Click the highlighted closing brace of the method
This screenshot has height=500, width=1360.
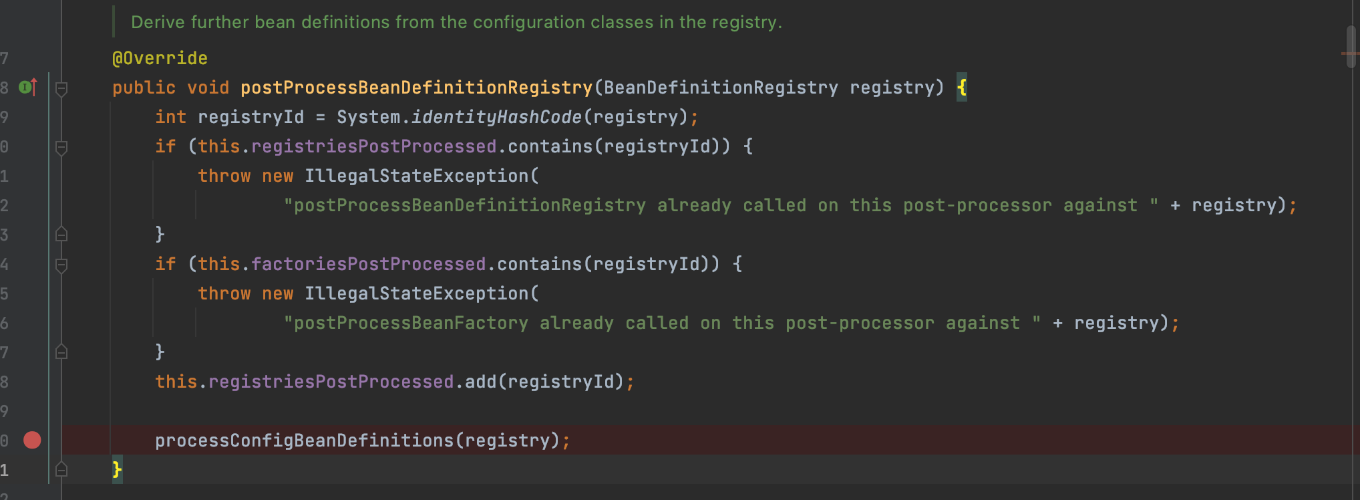coord(117,469)
